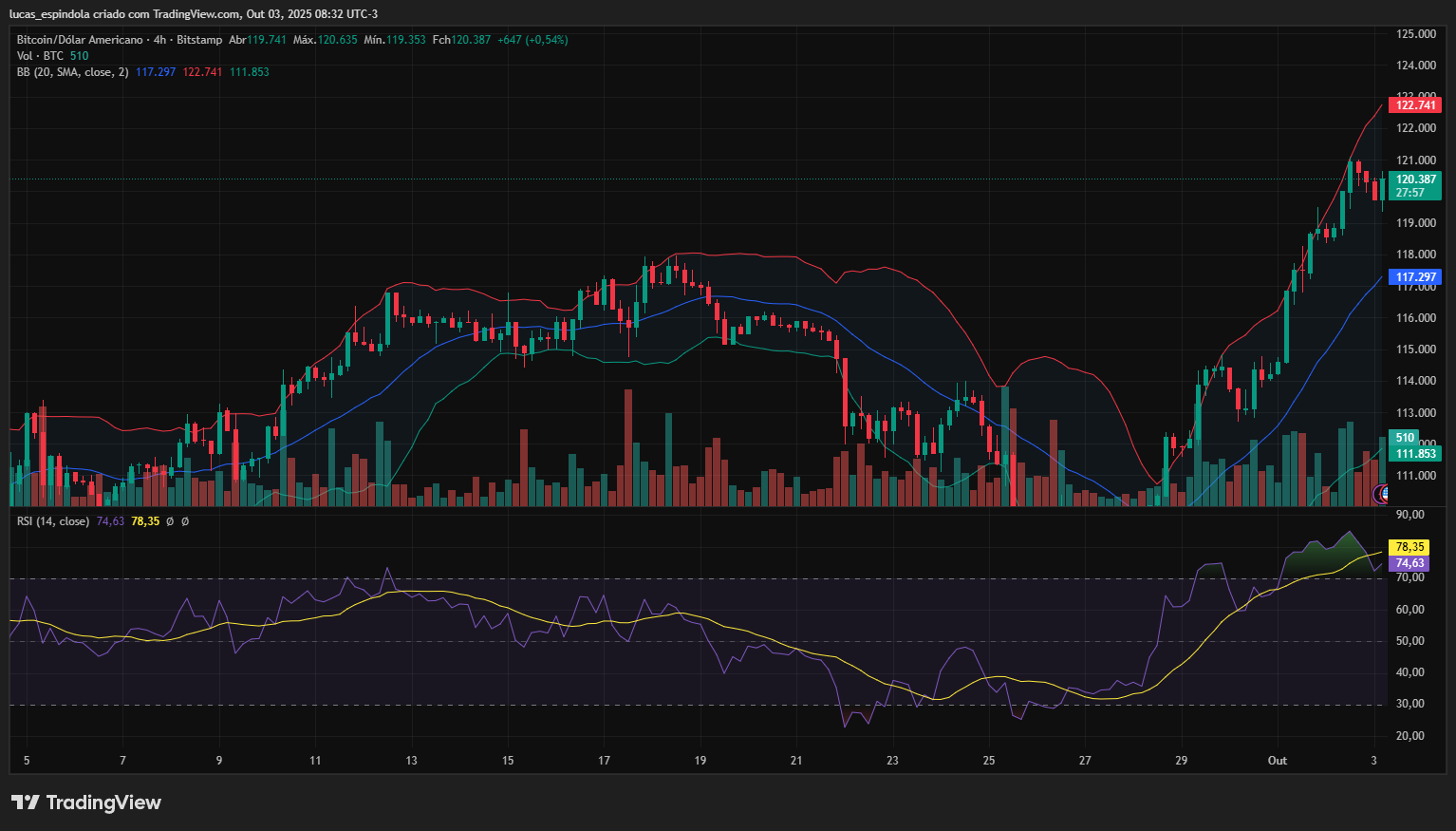Click the yellow 78,35 RSI axis tag
This screenshot has width=1456, height=831.
click(x=1409, y=547)
